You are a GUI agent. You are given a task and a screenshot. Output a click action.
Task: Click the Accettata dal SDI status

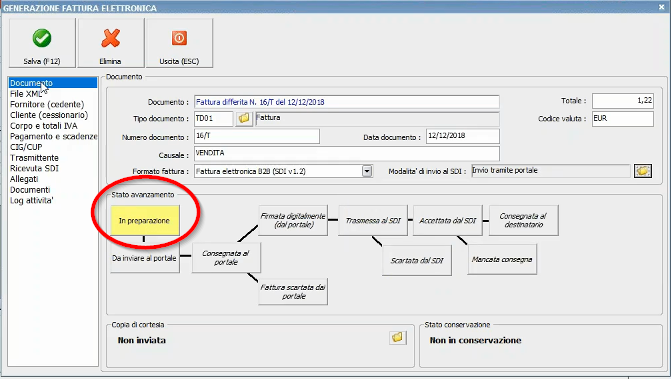point(448,220)
